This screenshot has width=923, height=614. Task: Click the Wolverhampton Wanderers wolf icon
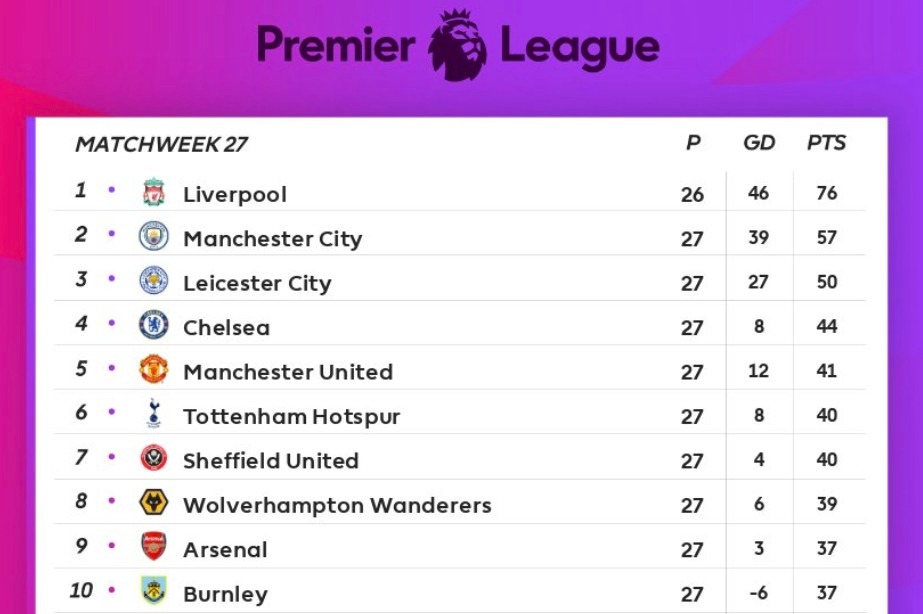(153, 503)
